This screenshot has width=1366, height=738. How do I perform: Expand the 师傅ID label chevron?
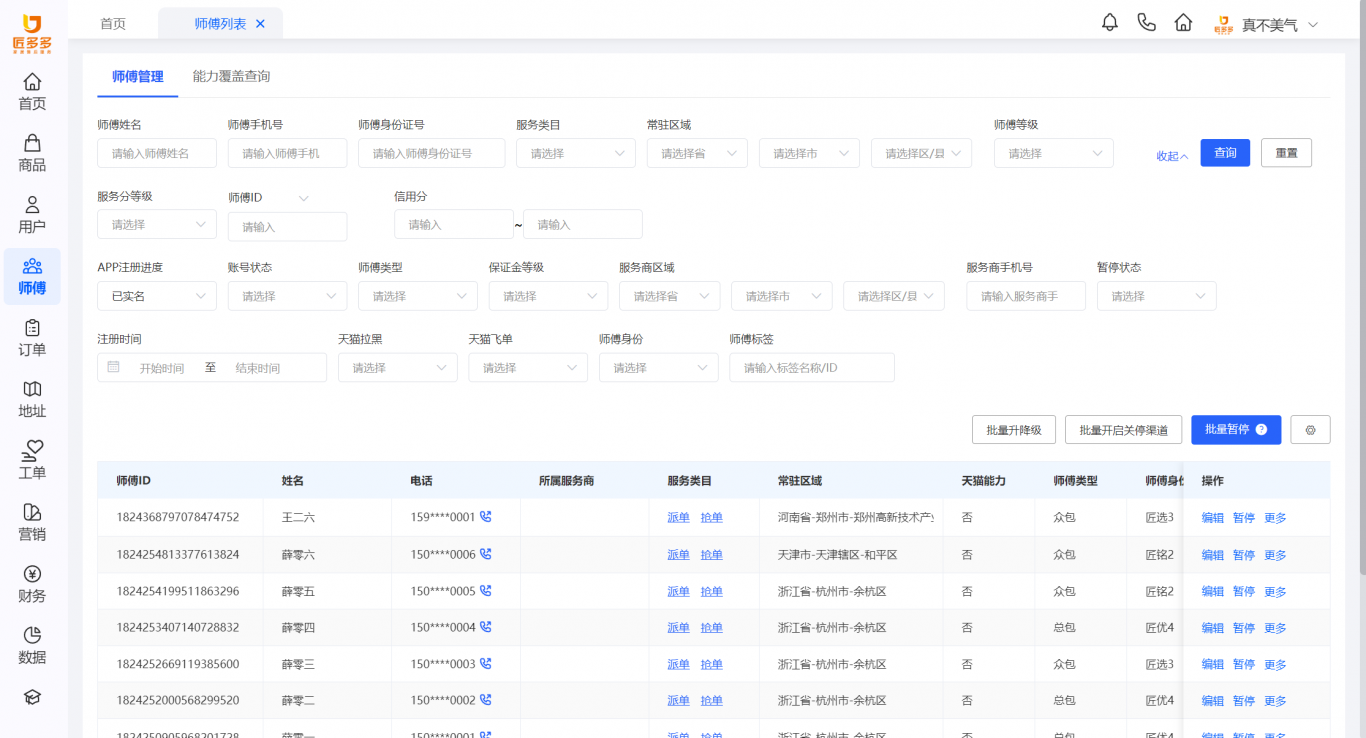(x=304, y=198)
